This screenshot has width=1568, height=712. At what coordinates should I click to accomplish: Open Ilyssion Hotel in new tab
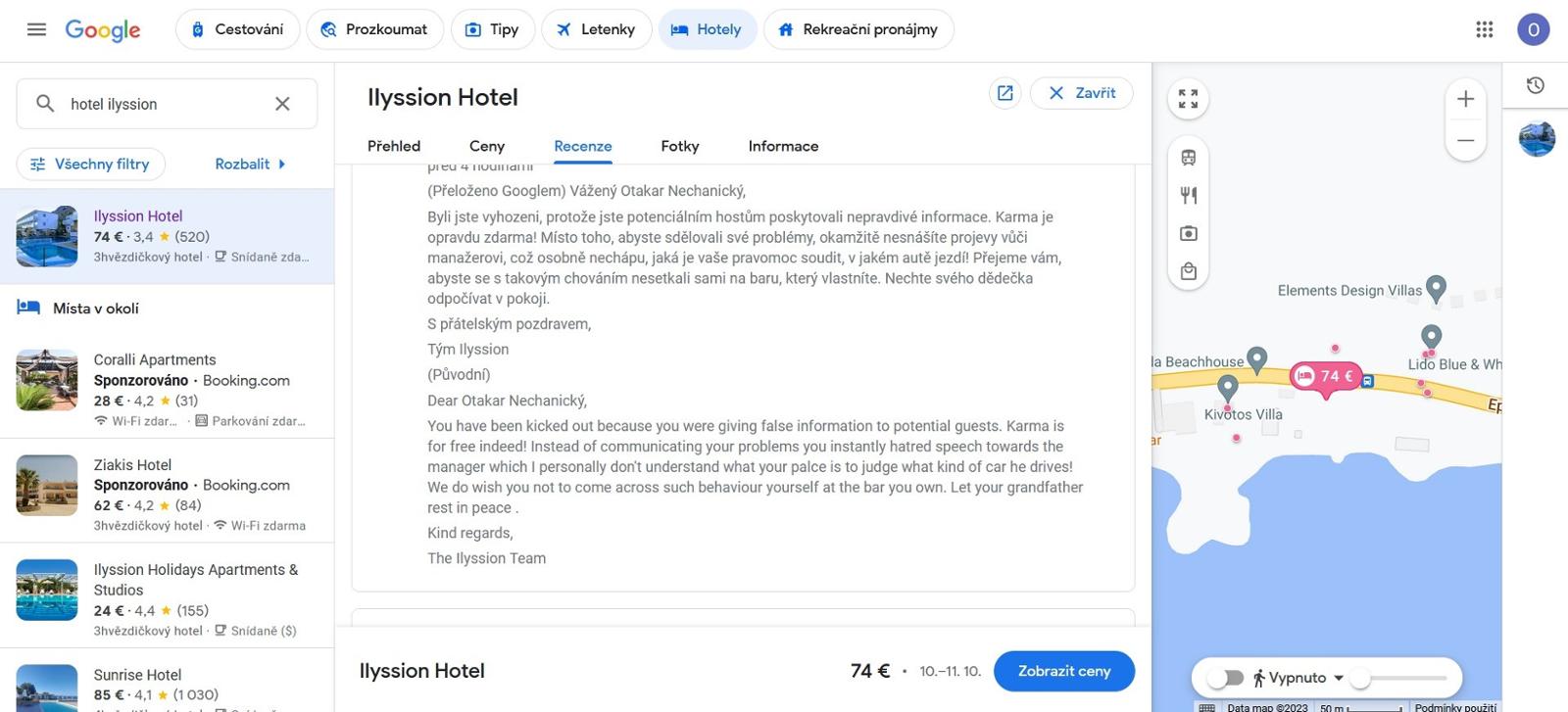1005,93
